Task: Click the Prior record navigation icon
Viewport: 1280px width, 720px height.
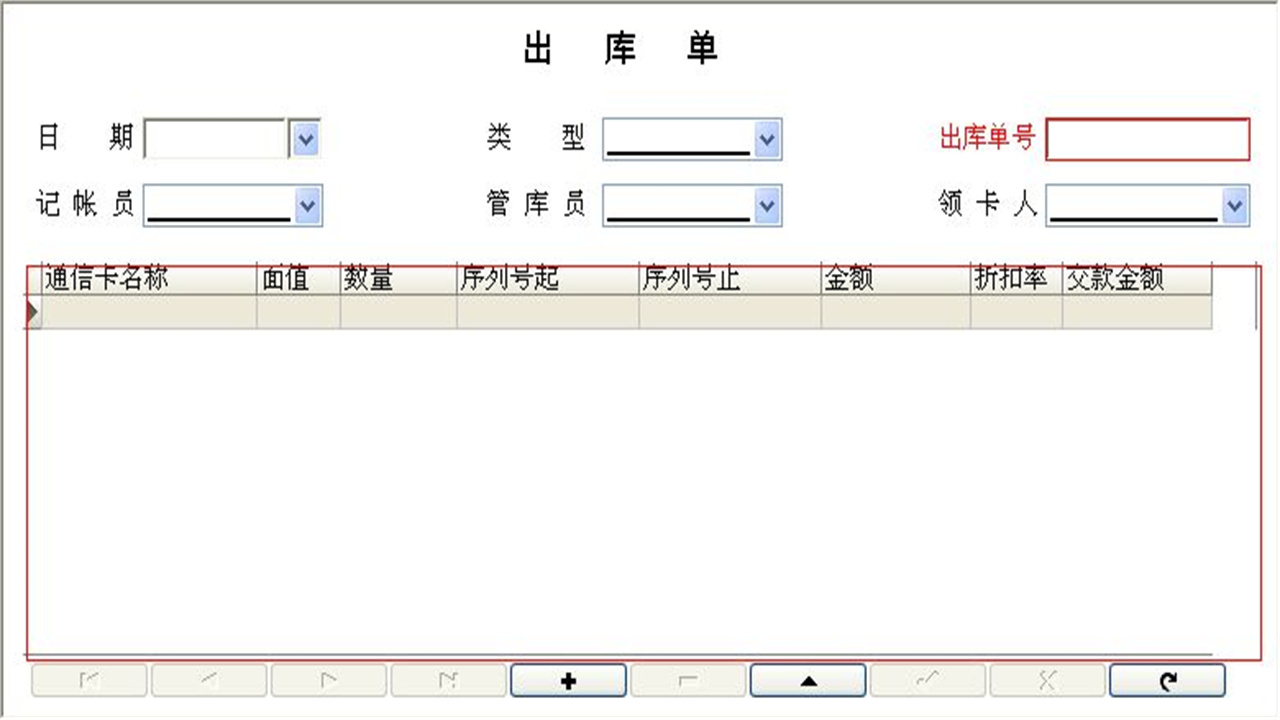Action: click(x=208, y=680)
